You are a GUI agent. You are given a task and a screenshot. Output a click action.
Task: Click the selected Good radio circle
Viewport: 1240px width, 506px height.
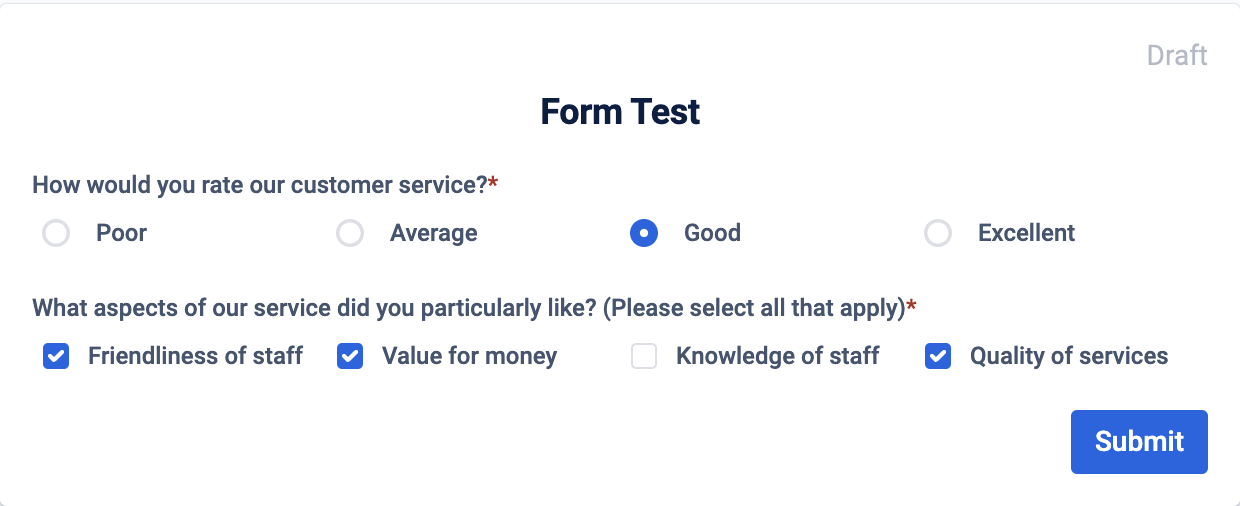point(644,234)
